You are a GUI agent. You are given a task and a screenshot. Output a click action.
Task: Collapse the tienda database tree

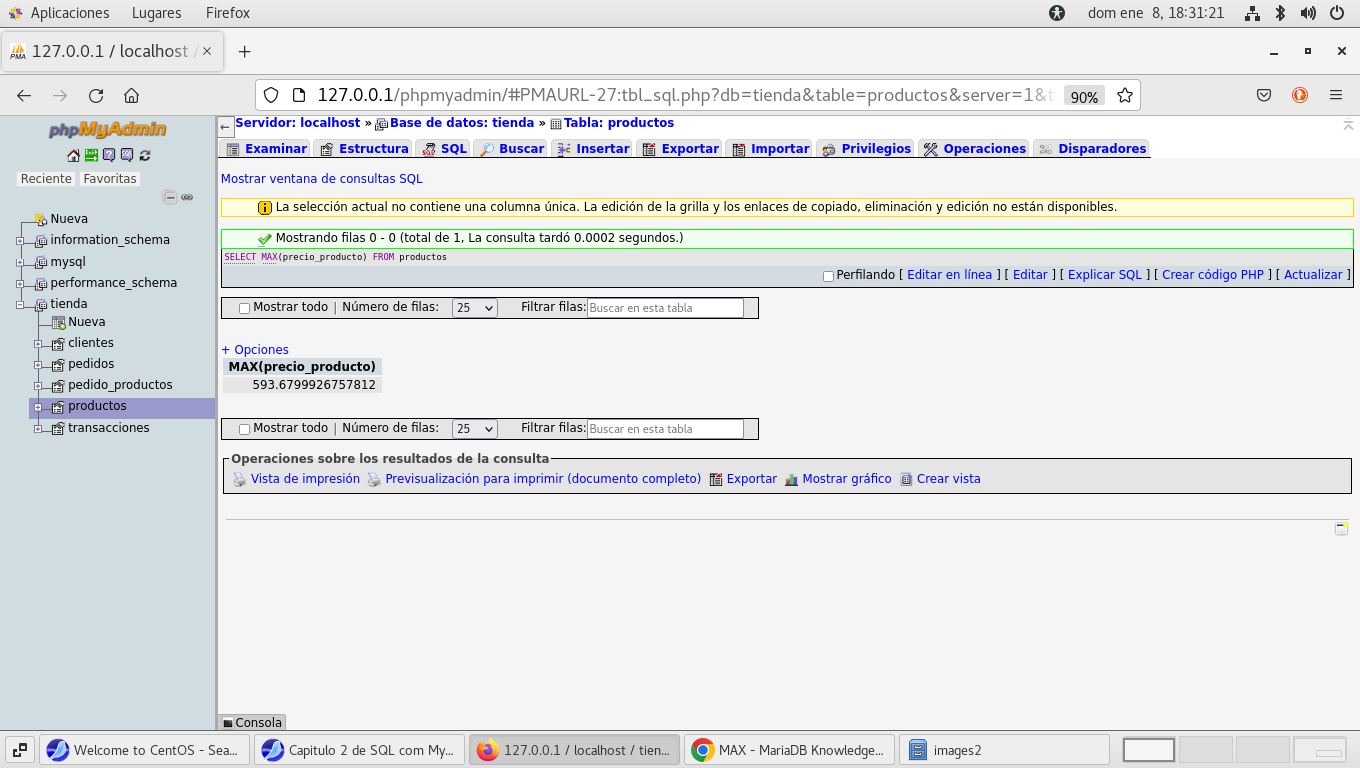coord(20,305)
